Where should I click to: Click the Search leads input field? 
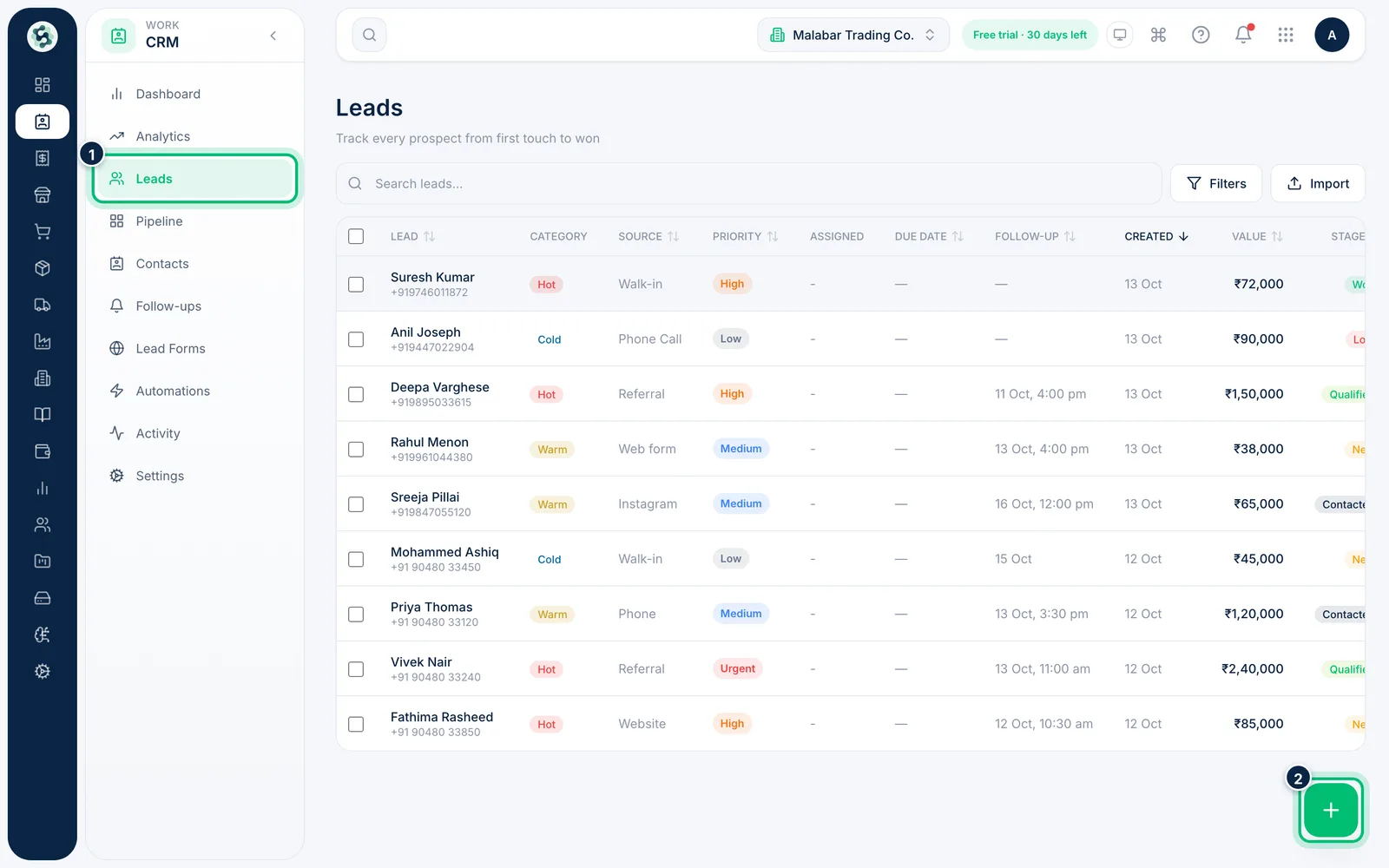[749, 183]
